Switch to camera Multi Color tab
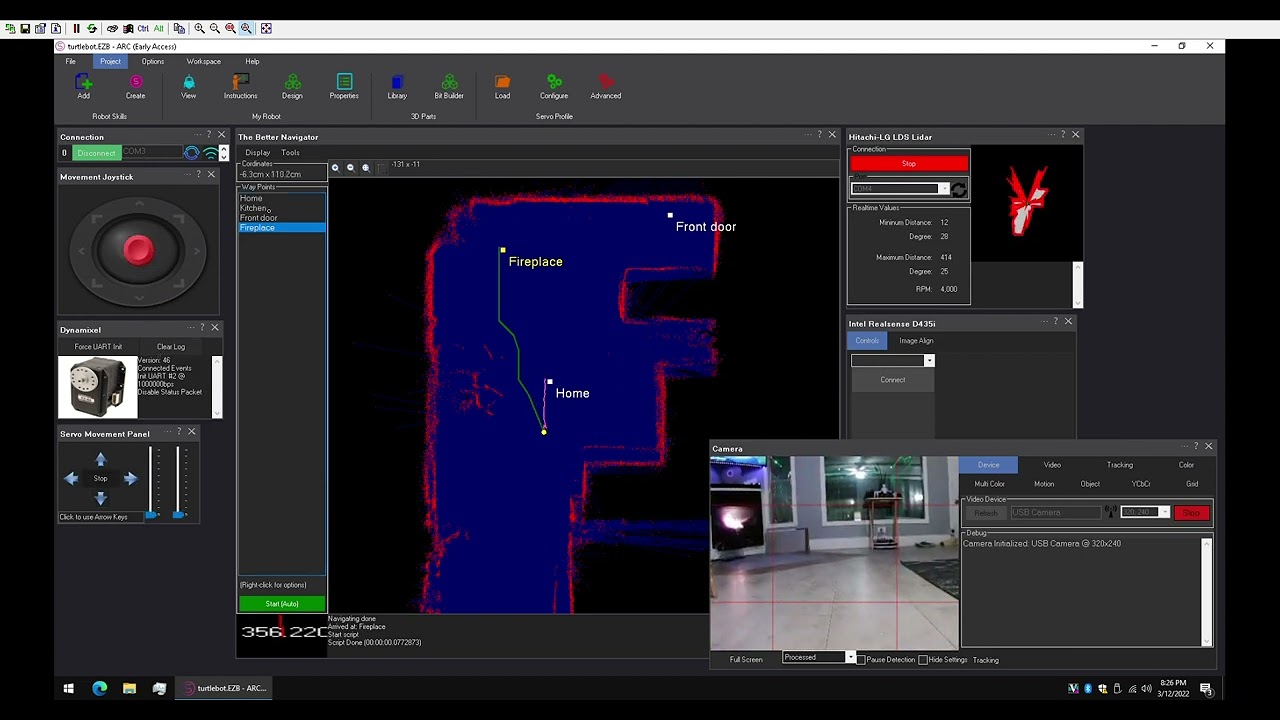This screenshot has height=720, width=1280. point(990,484)
